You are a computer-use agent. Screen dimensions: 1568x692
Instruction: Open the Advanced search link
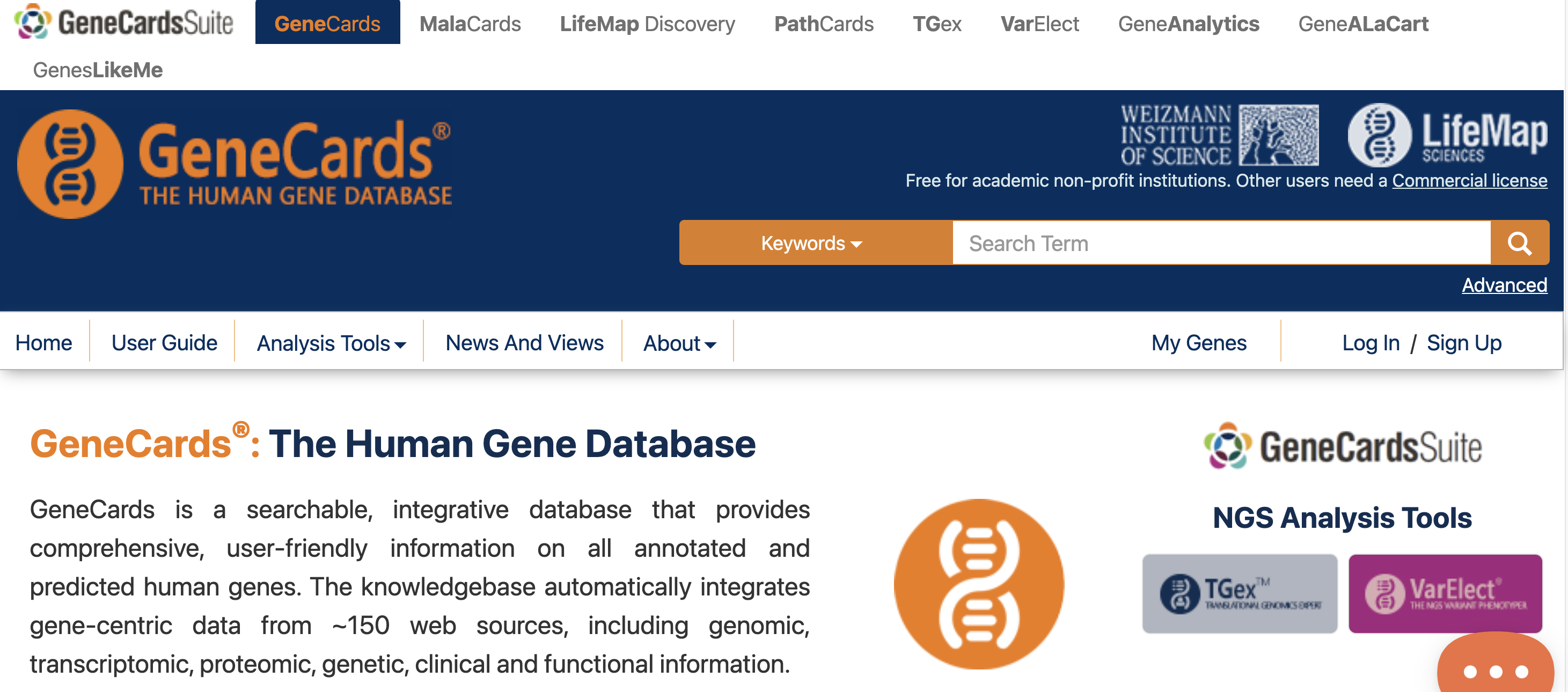(1504, 285)
